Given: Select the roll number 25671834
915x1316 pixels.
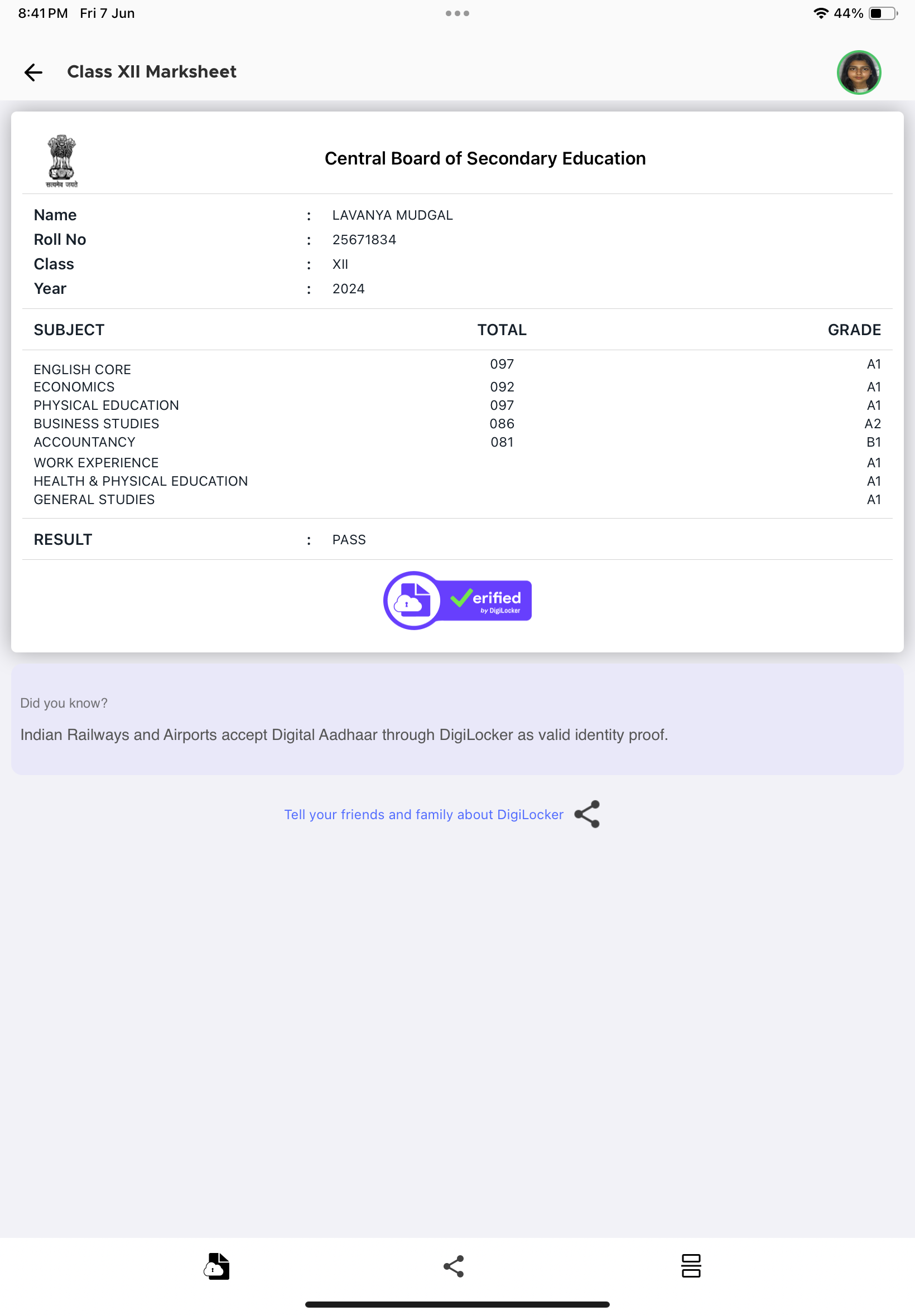Looking at the screenshot, I should (364, 239).
